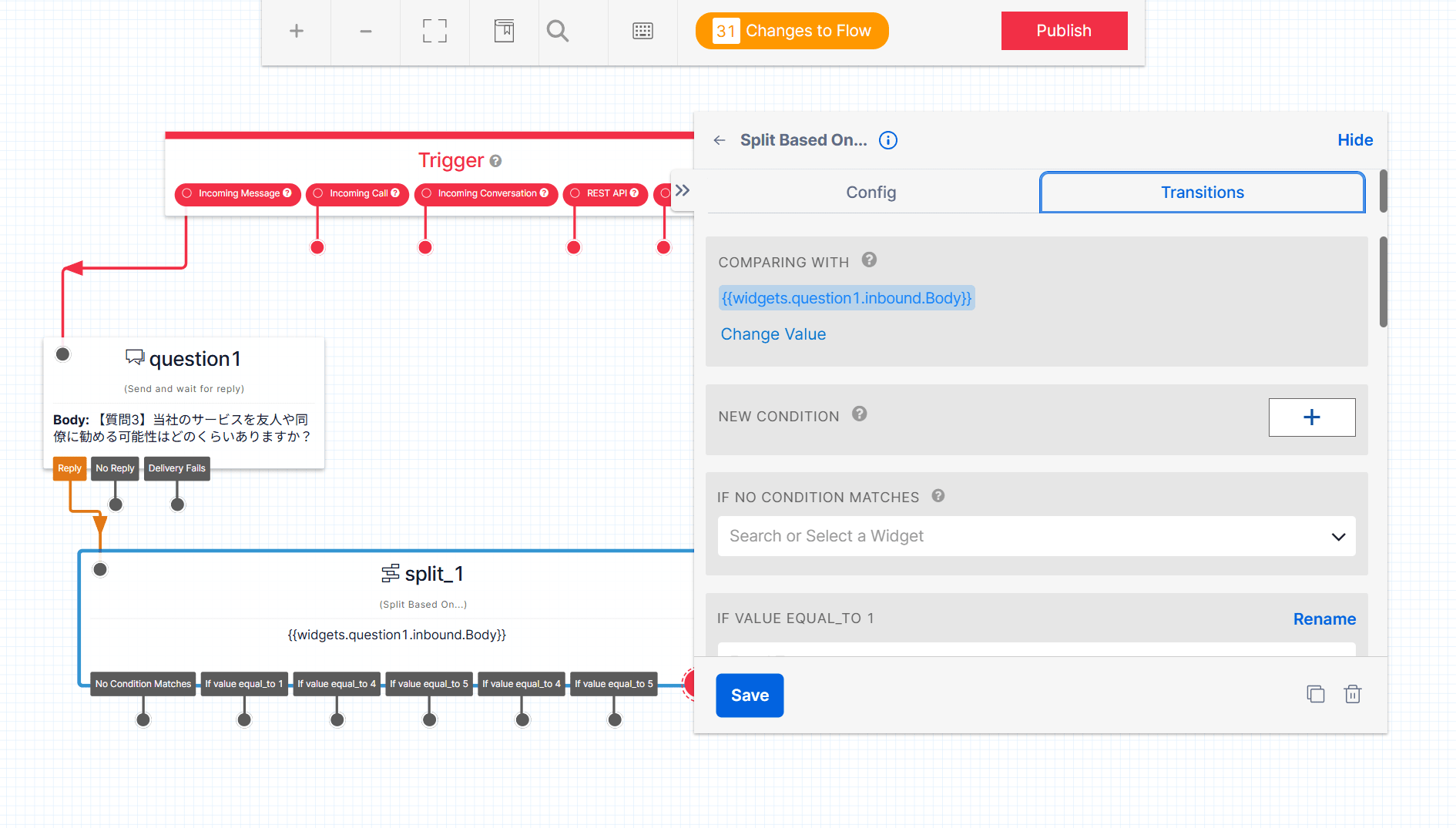Click help icon on Incoming Conversation trigger
This screenshot has height=828, width=1456.
[x=544, y=193]
